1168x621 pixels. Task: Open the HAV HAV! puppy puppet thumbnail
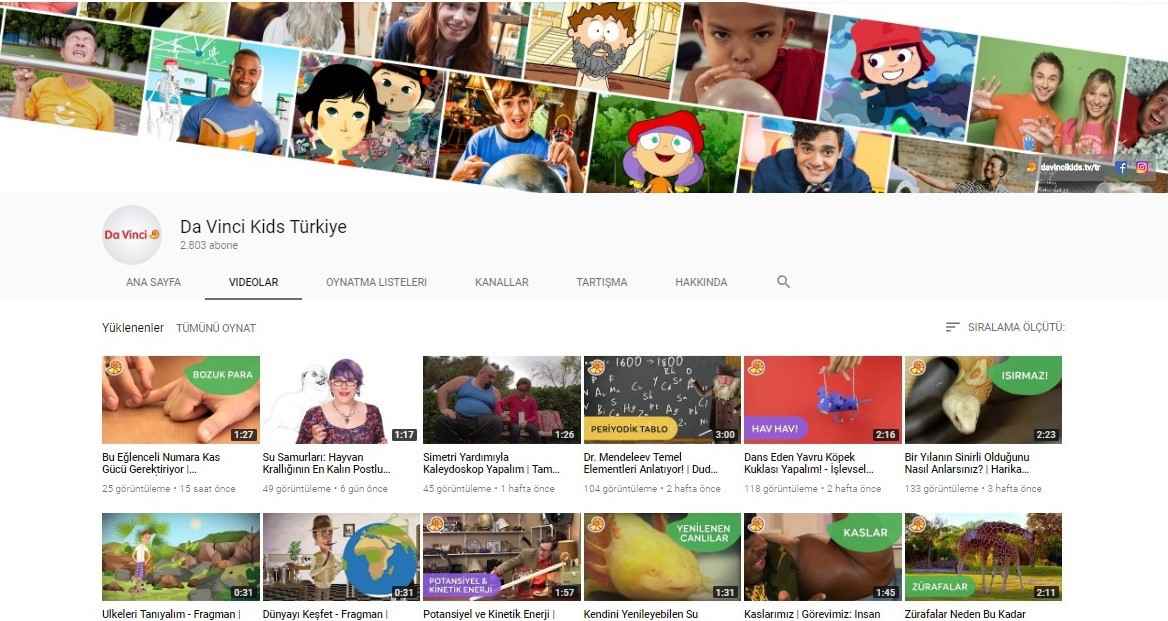coord(822,400)
